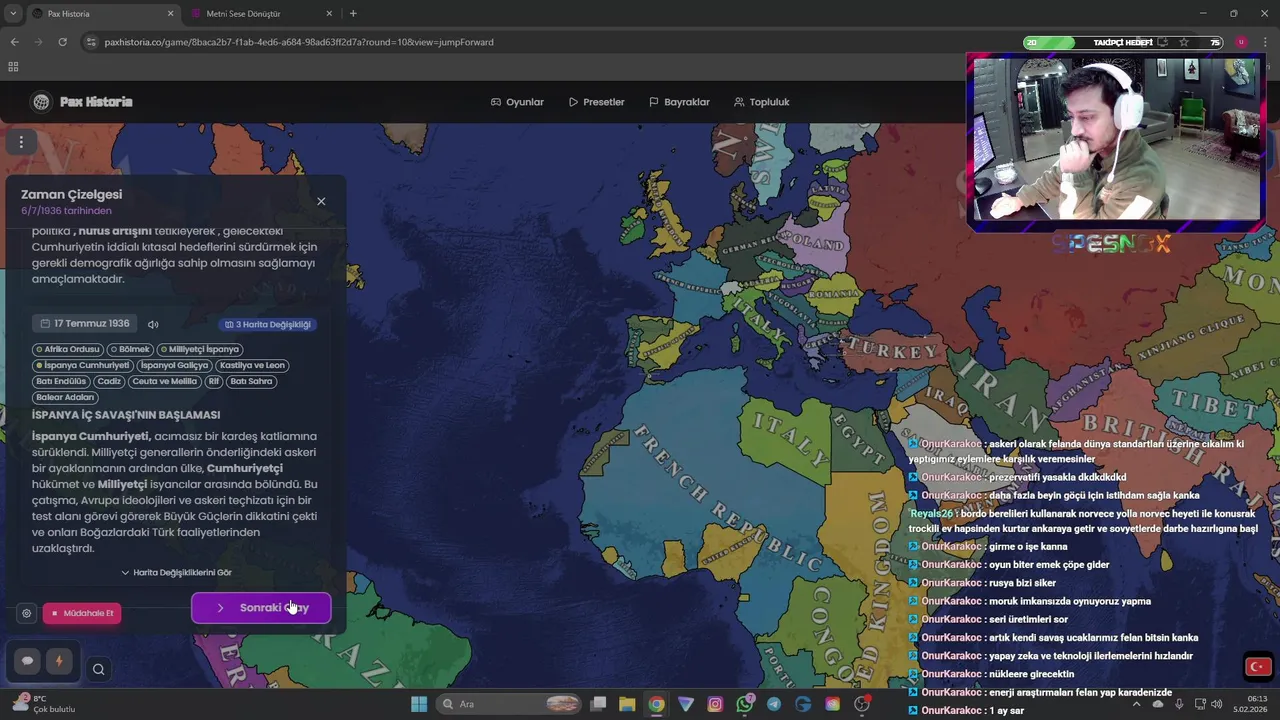Select the Bölmek tag
The height and width of the screenshot is (720, 1280).
click(x=130, y=349)
